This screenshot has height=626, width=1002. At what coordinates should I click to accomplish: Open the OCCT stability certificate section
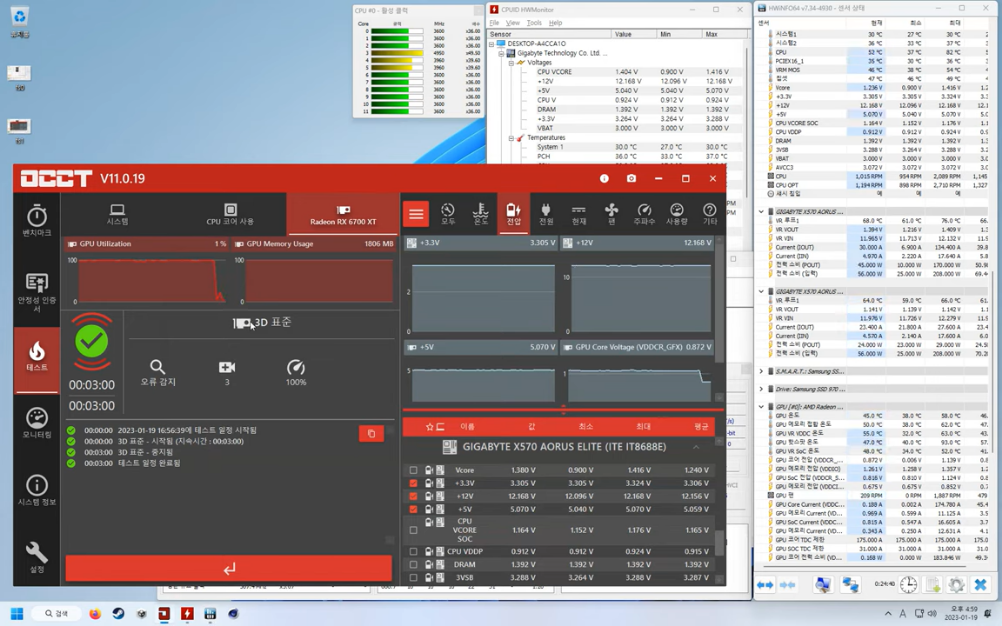(x=36, y=293)
